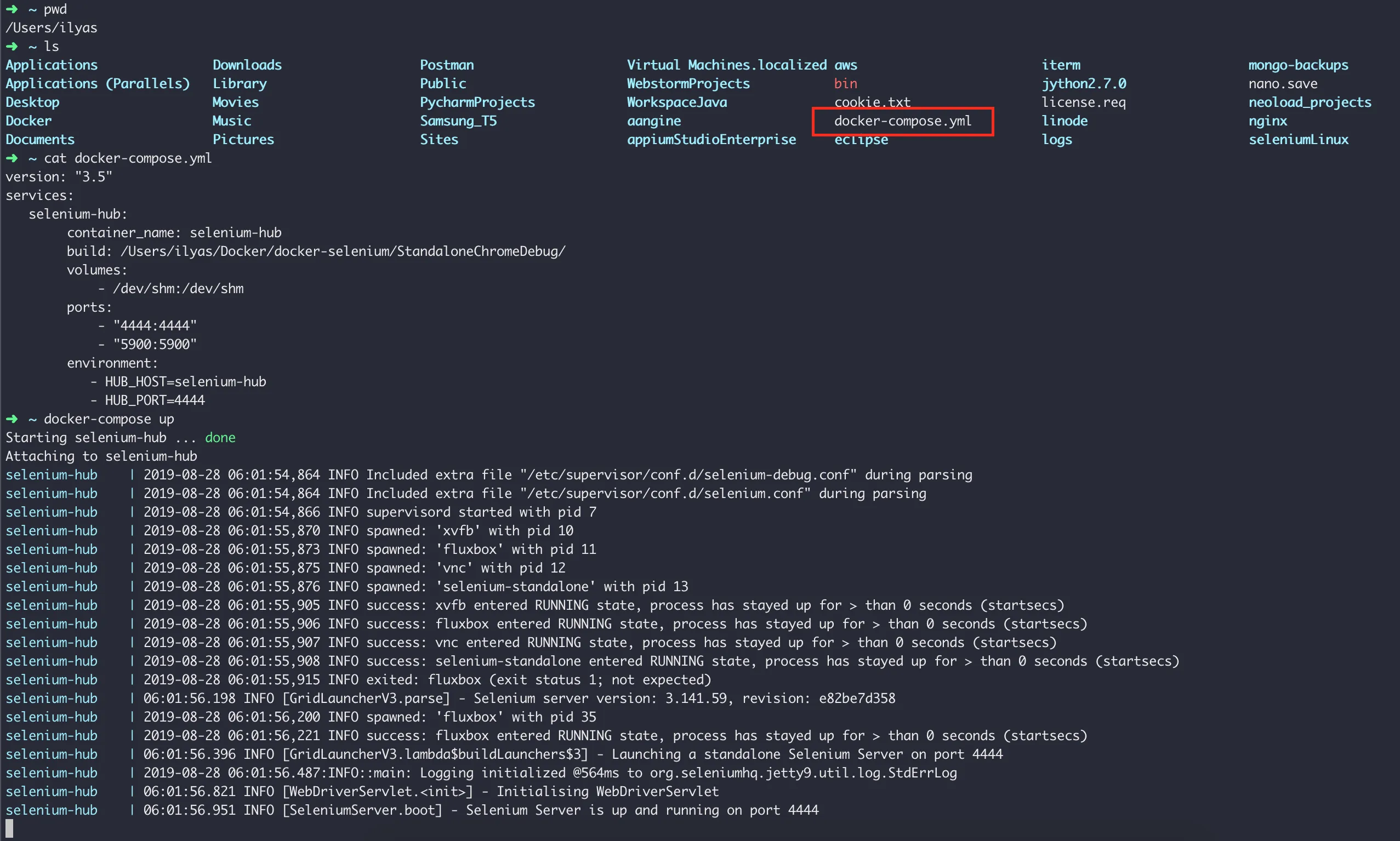Click the green done status text
The width and height of the screenshot is (1400, 841).
point(220,438)
